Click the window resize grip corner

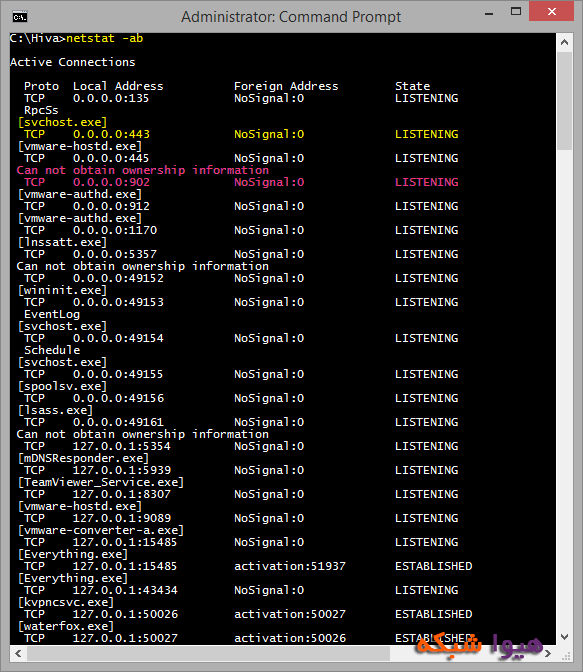tap(566, 655)
